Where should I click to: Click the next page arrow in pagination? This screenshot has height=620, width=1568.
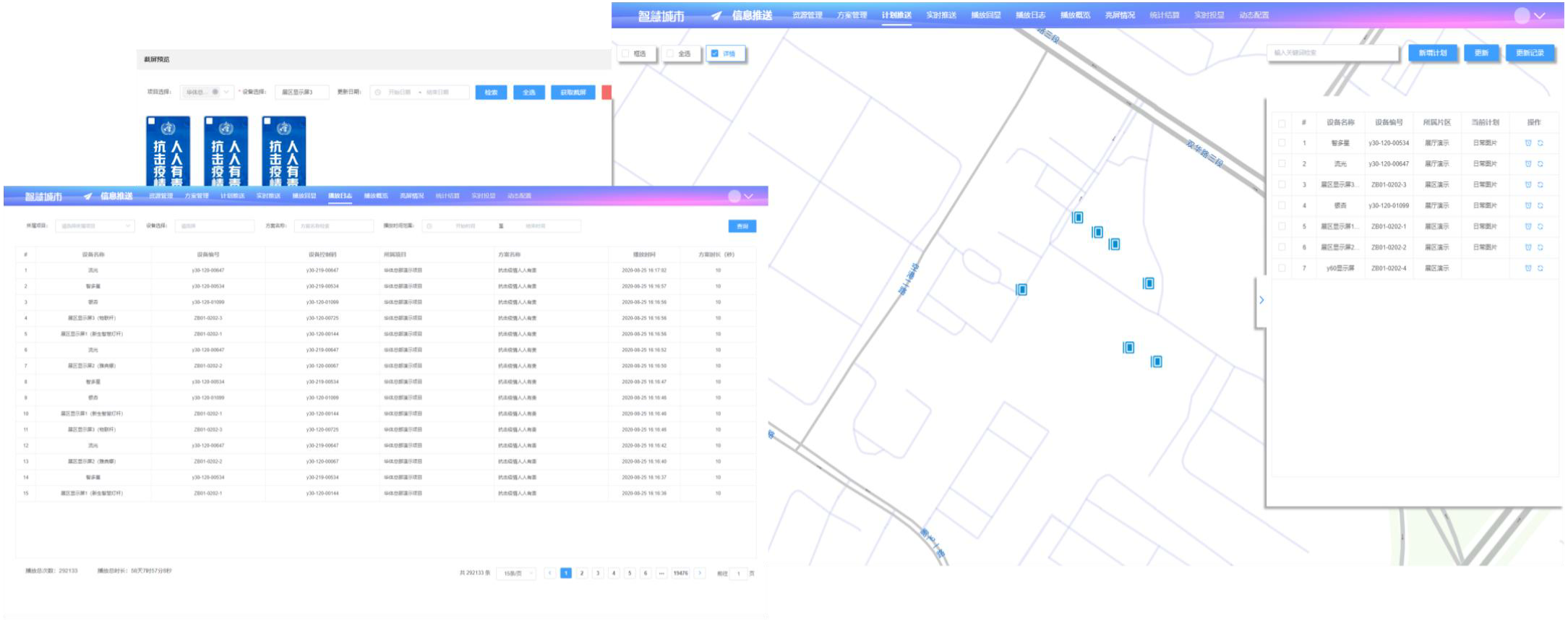pos(699,573)
